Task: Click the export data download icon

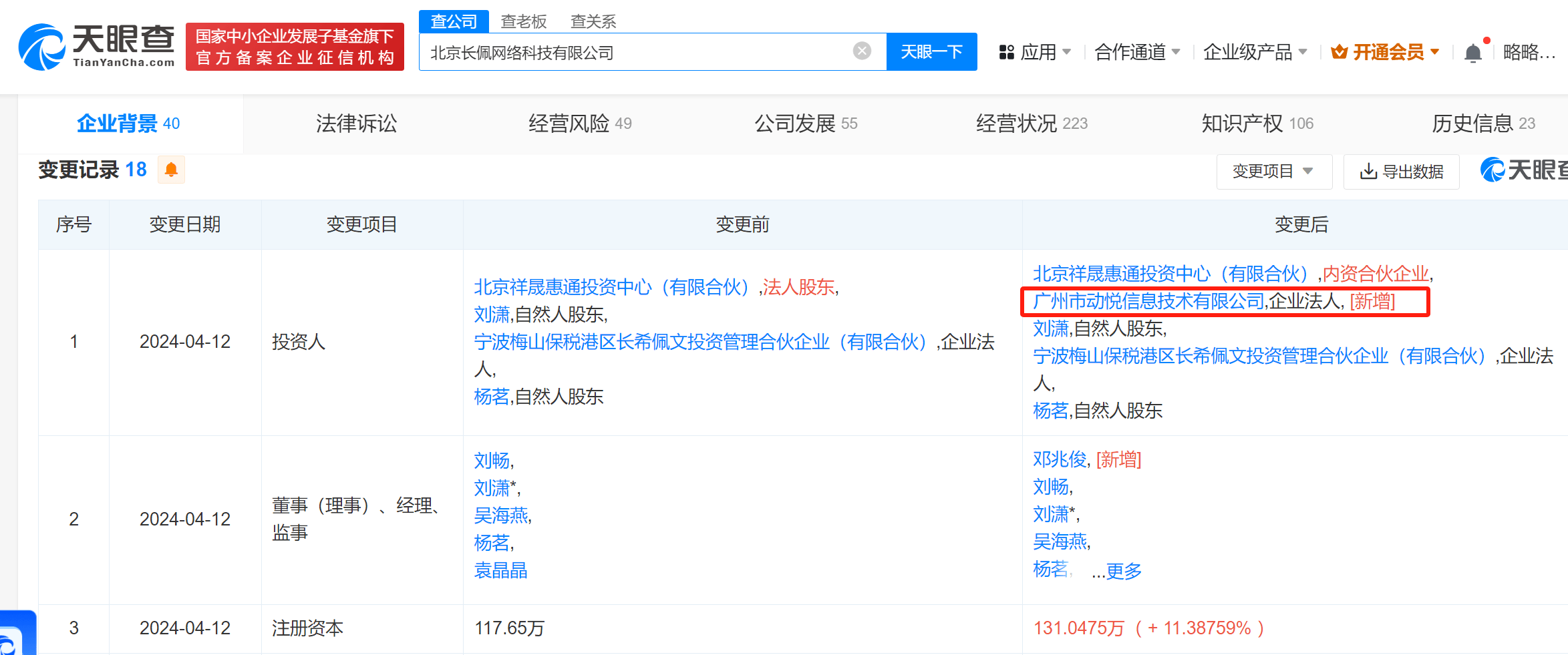Action: [x=1368, y=172]
